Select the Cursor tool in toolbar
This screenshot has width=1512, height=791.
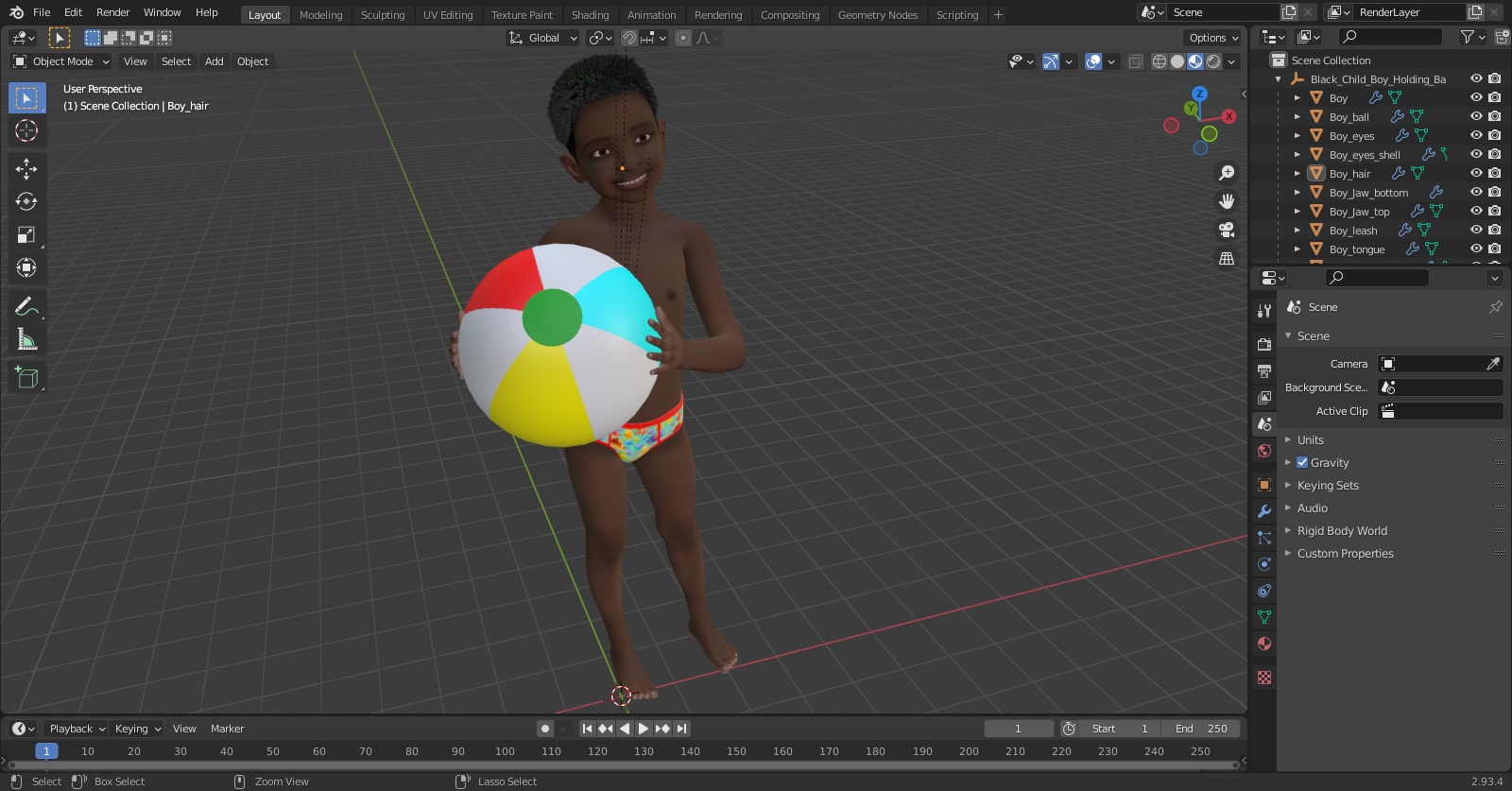[x=26, y=131]
